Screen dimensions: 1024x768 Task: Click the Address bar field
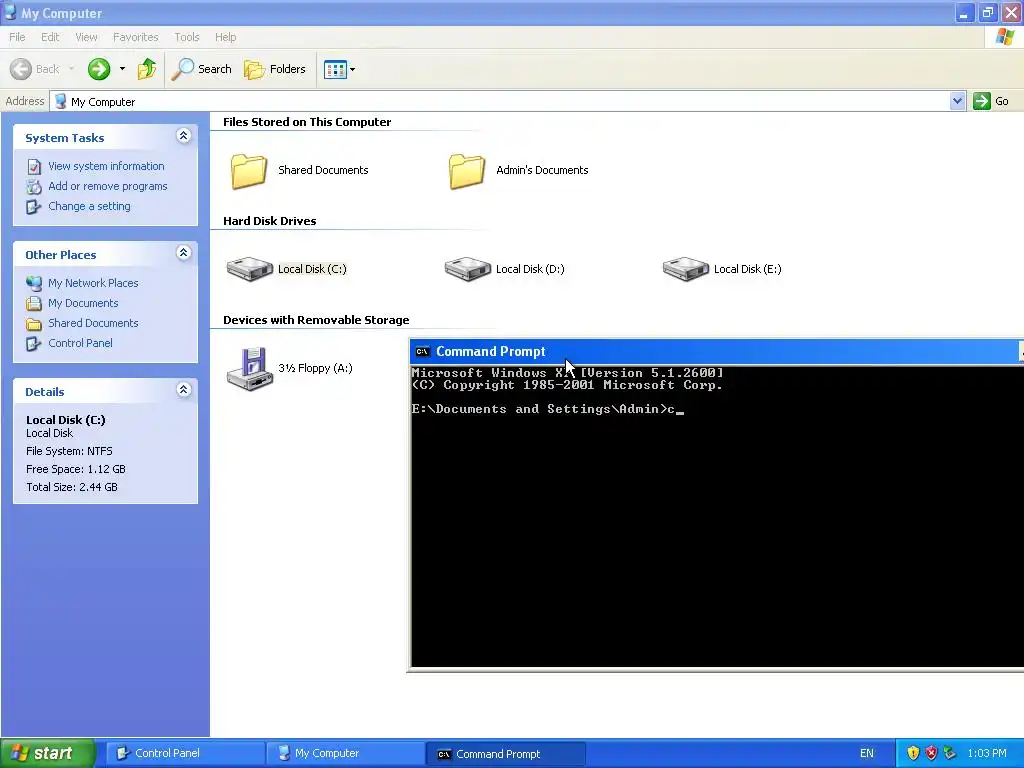click(x=507, y=101)
